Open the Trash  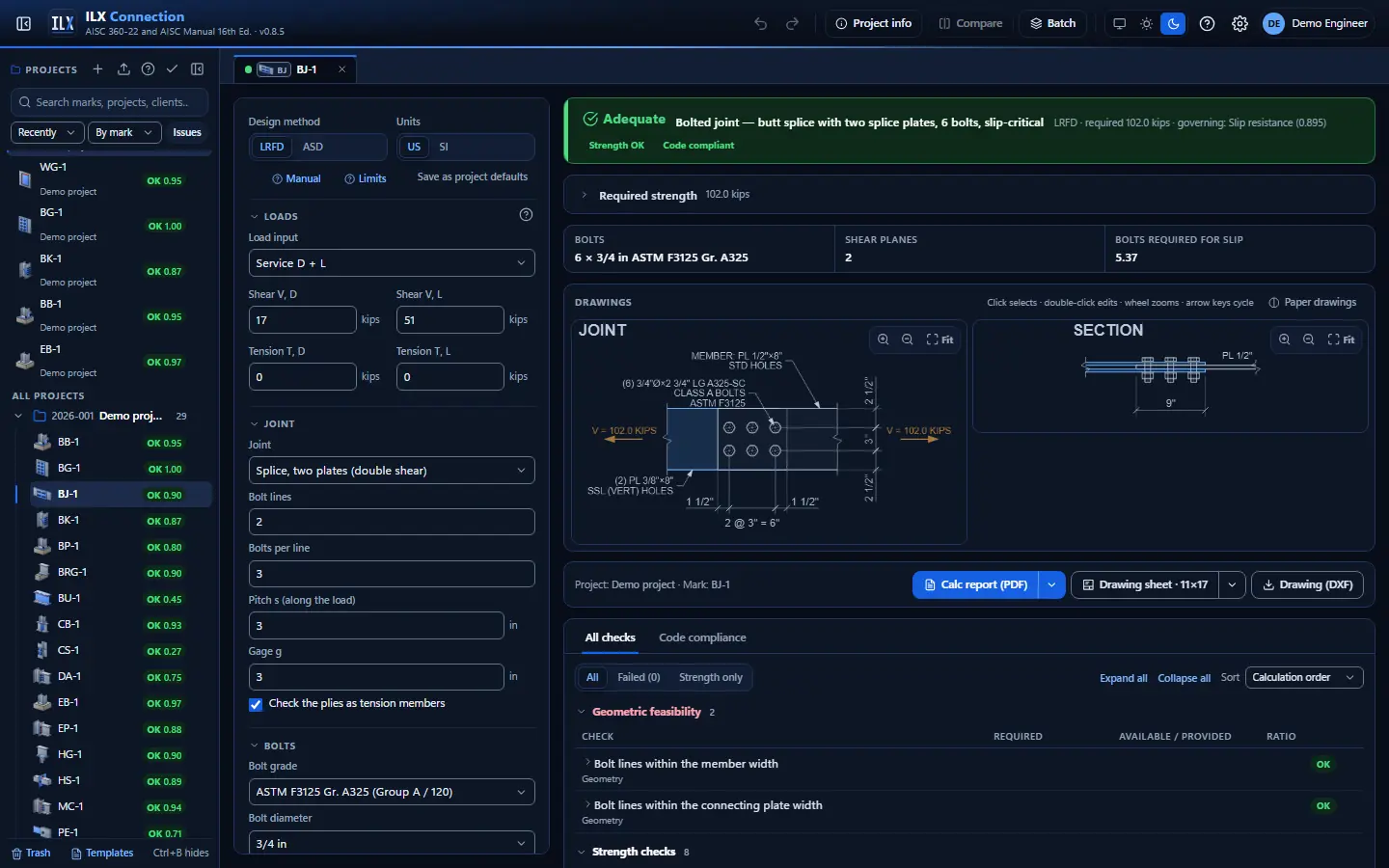tap(31, 853)
